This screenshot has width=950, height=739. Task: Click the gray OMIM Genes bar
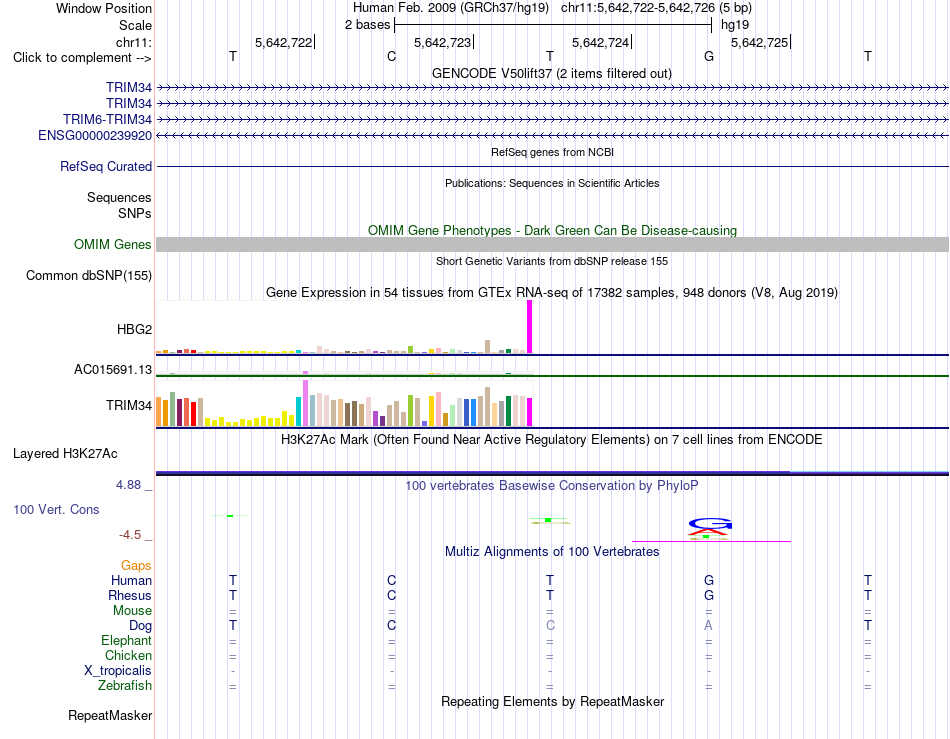click(x=553, y=245)
